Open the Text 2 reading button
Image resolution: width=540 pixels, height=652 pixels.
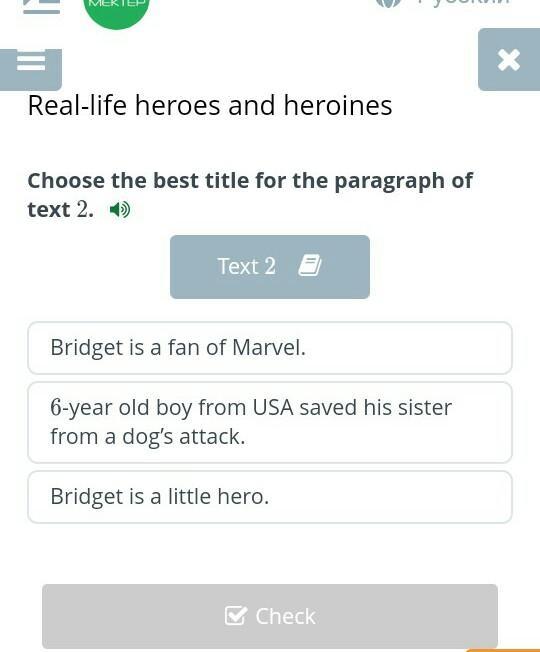tap(270, 267)
